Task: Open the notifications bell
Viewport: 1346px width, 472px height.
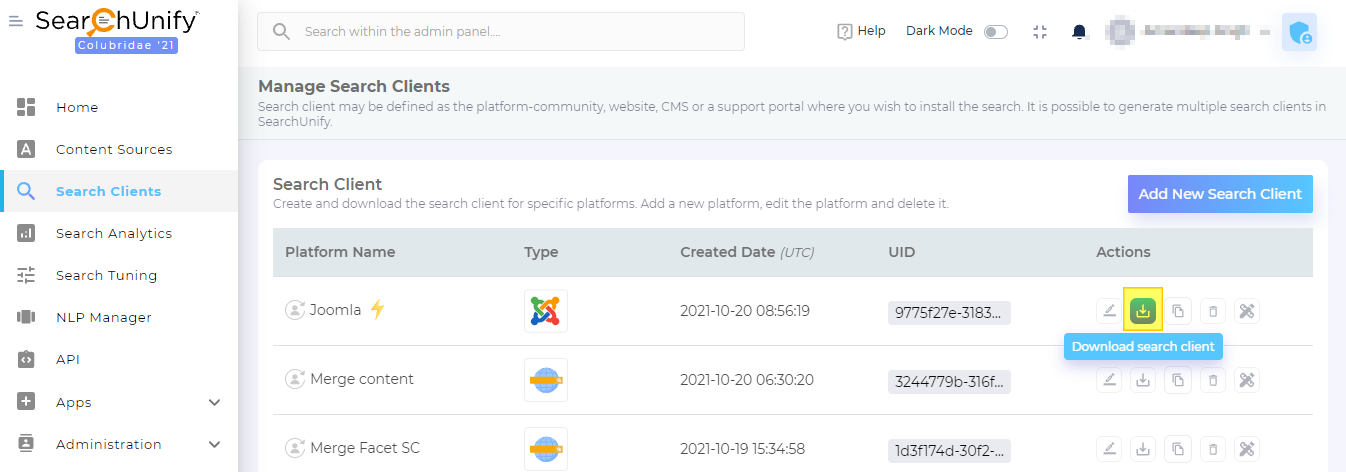Action: 1079,32
